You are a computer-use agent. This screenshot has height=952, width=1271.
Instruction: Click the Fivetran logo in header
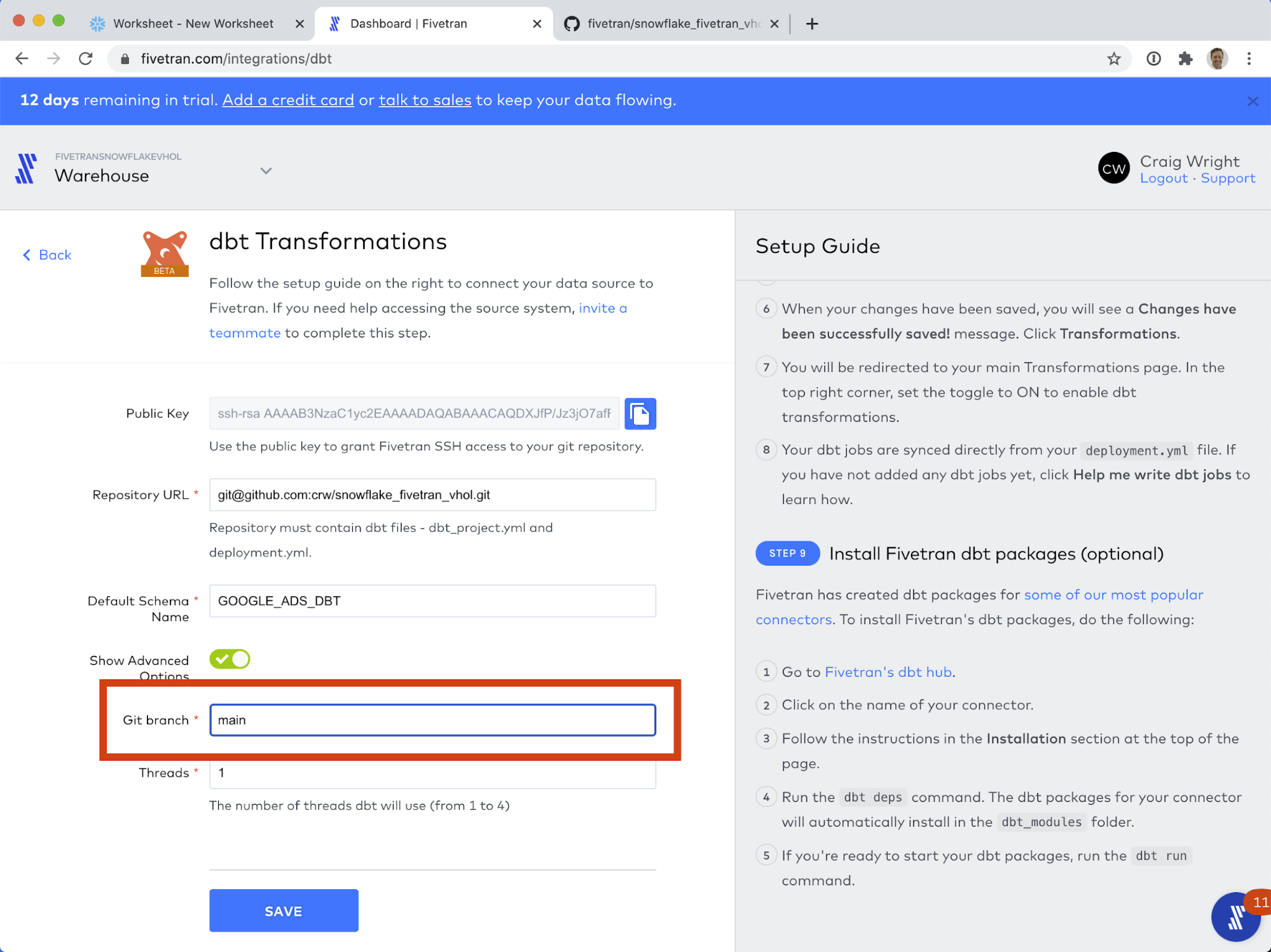pyautogui.click(x=26, y=169)
